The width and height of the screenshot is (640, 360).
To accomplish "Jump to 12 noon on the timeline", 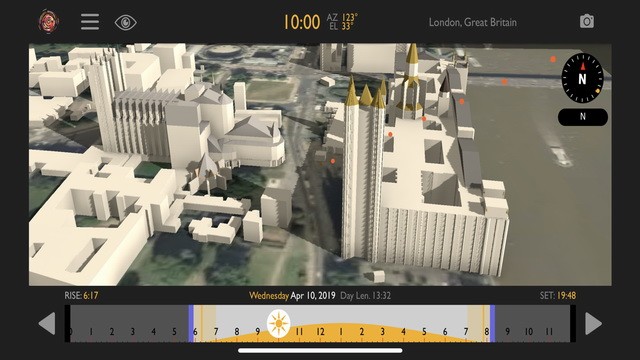I will [320, 332].
